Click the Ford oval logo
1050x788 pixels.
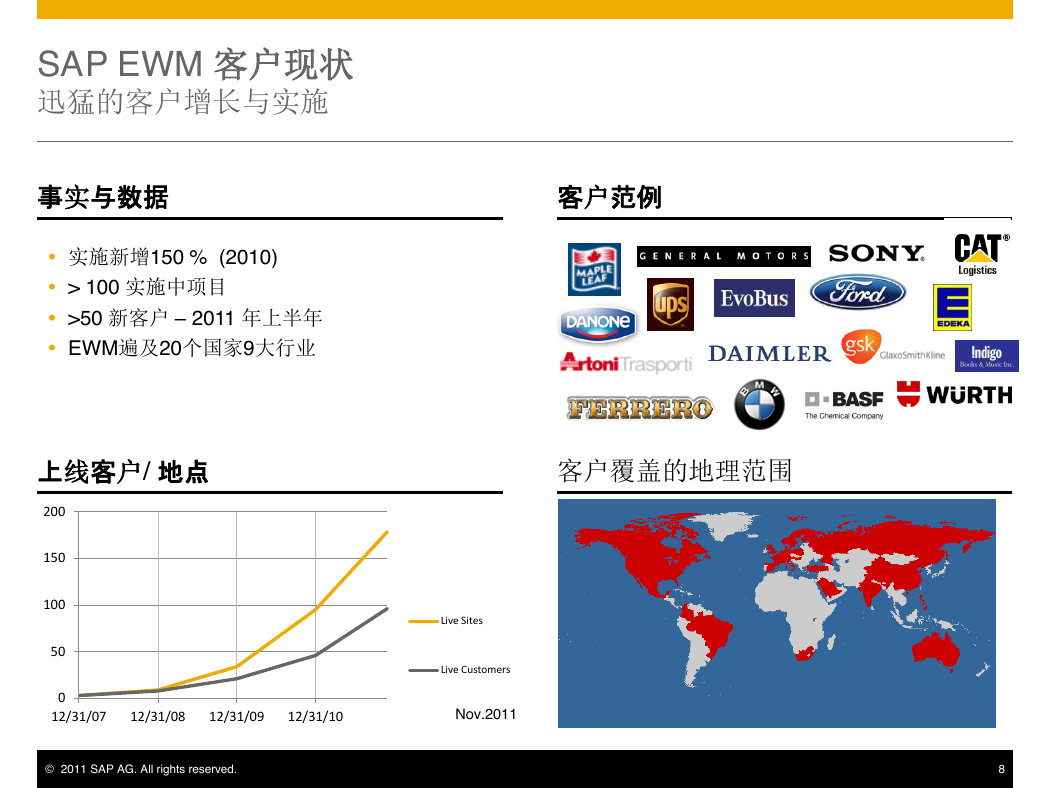tap(858, 293)
